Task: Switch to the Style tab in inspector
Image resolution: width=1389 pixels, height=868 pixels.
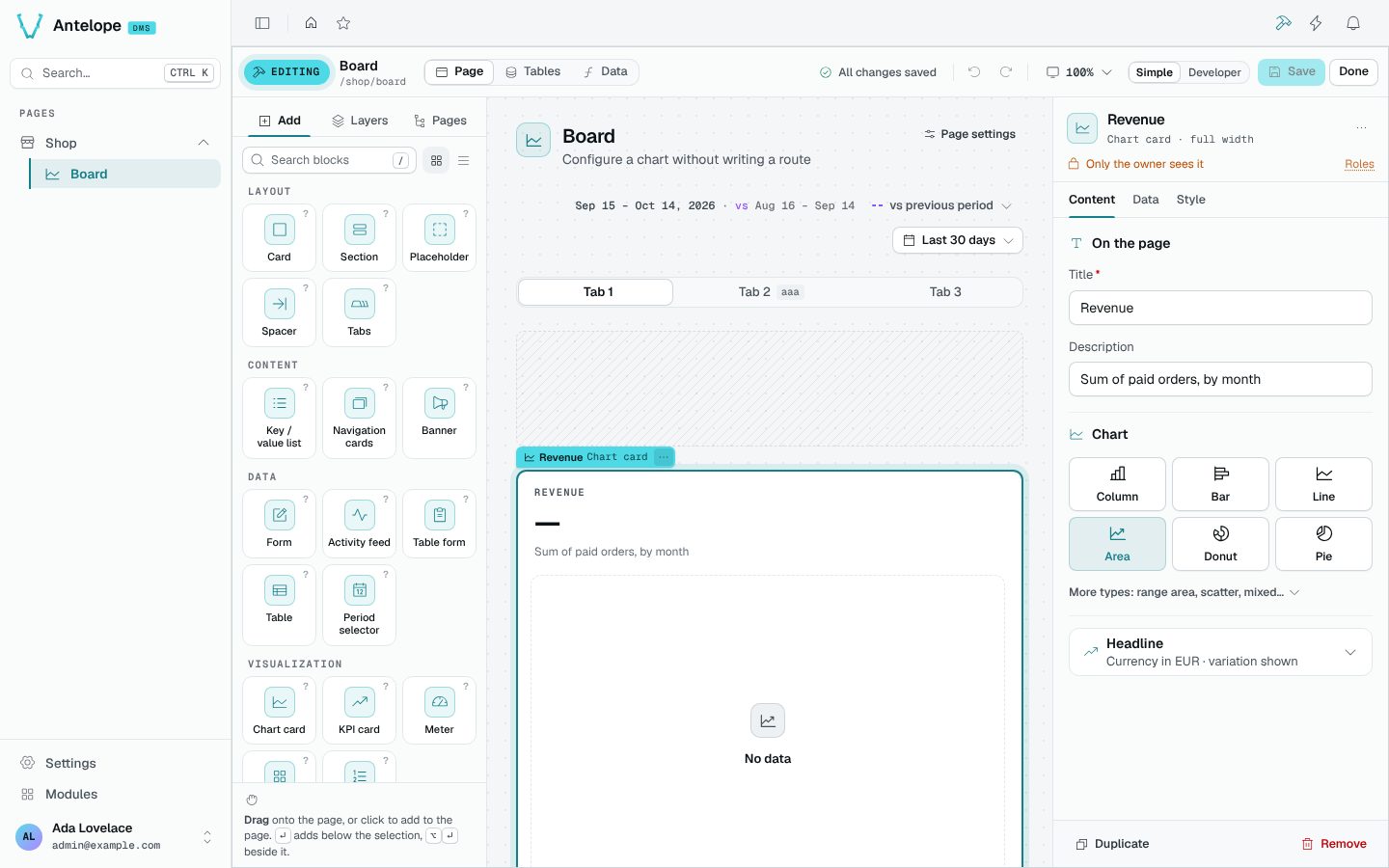Action: pyautogui.click(x=1190, y=200)
